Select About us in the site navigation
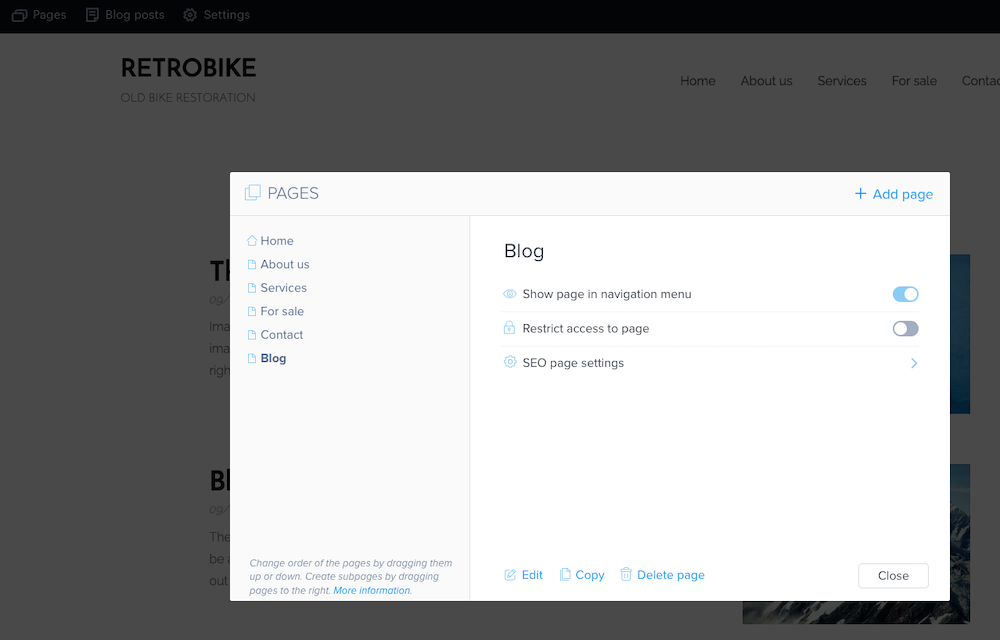 (x=766, y=81)
